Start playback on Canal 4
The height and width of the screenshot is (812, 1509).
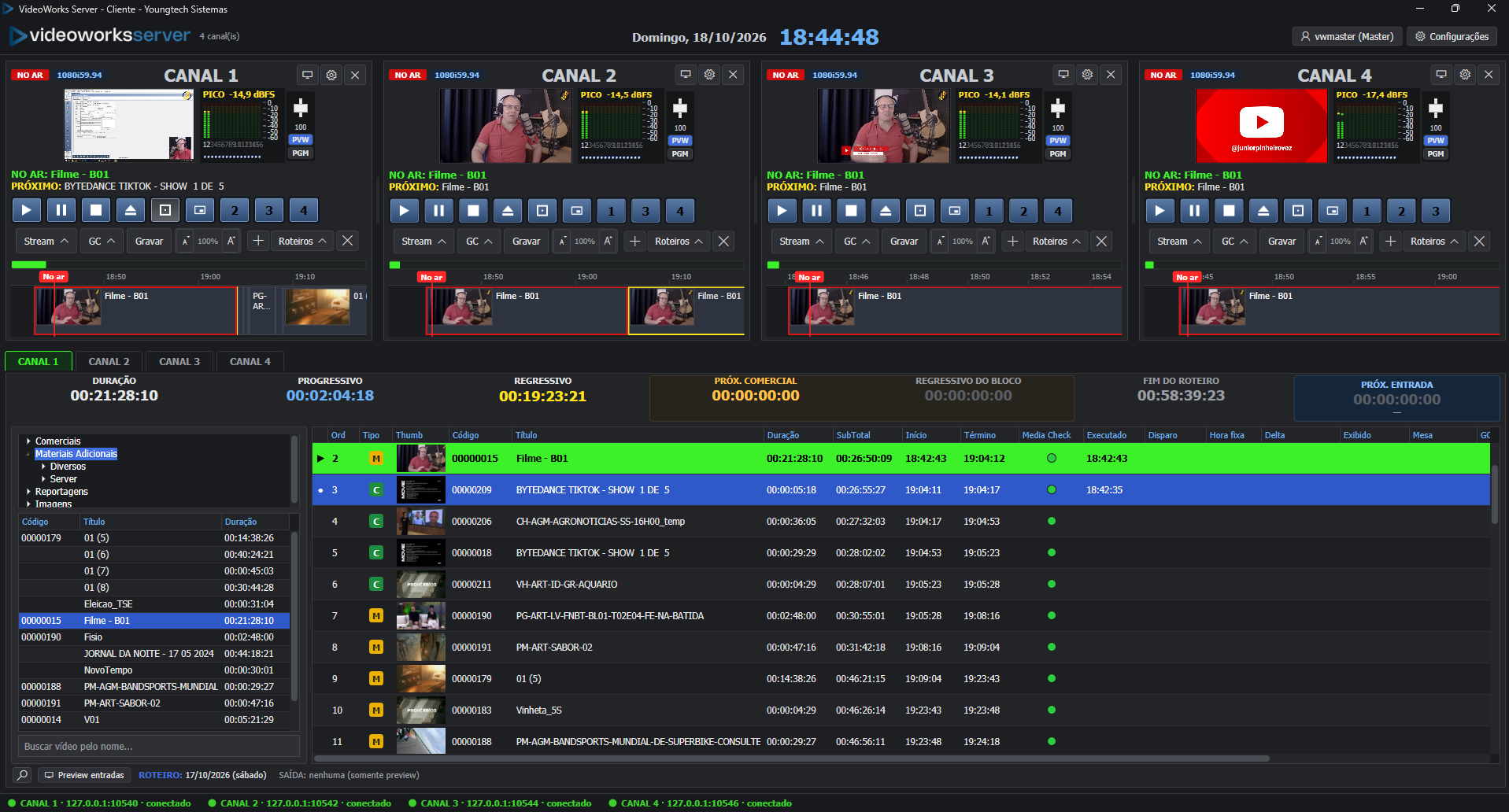(1159, 211)
